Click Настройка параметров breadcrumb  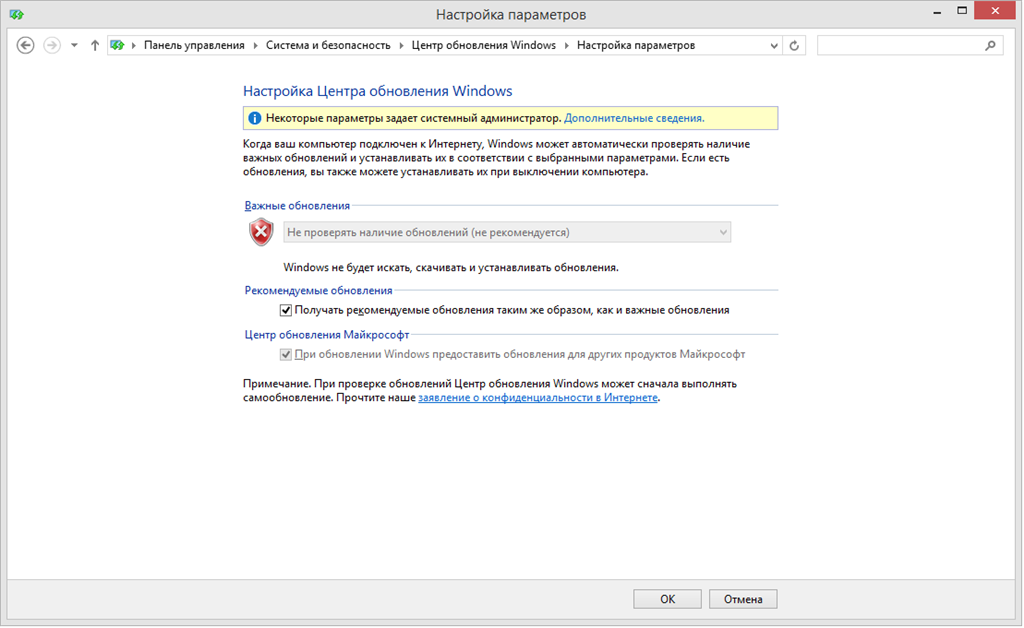(635, 45)
